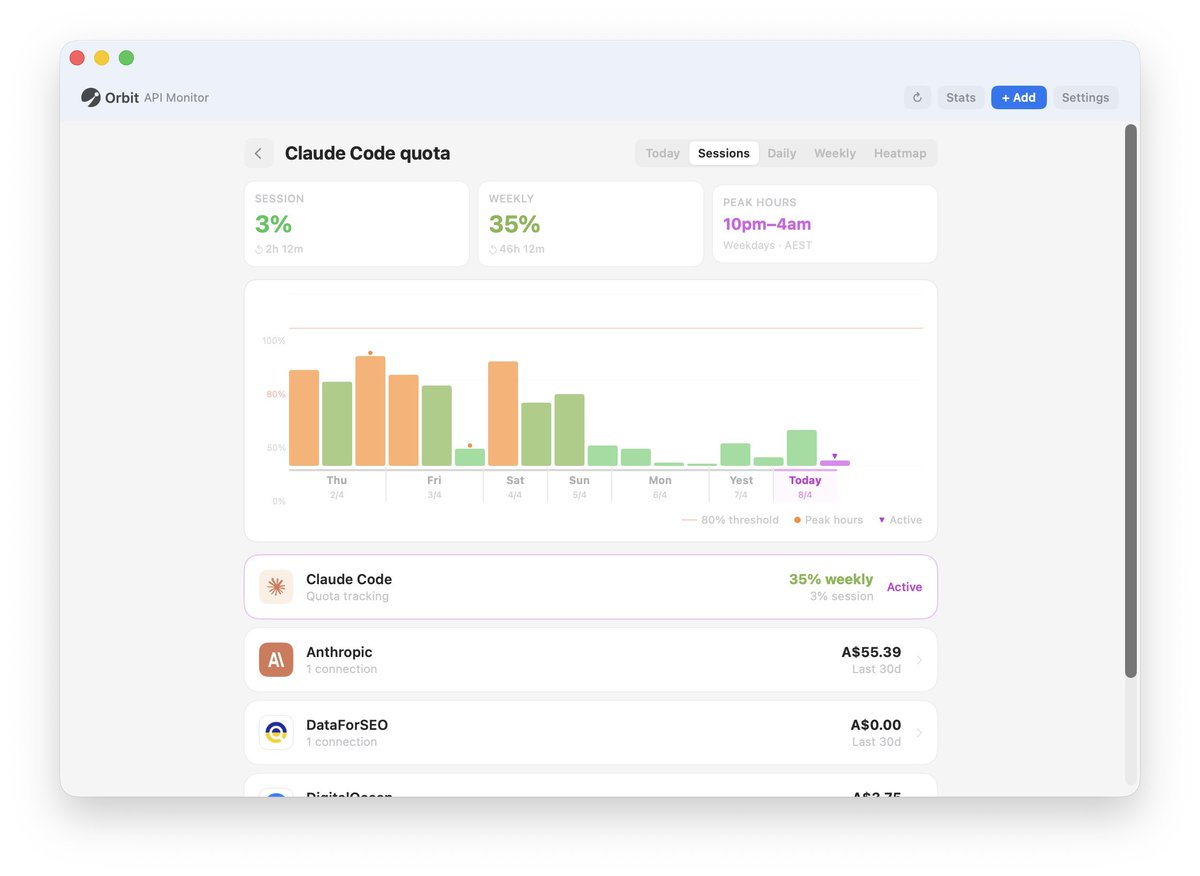The width and height of the screenshot is (1200, 876).
Task: Click the vertical scrollbar thumb
Action: coord(1131,400)
